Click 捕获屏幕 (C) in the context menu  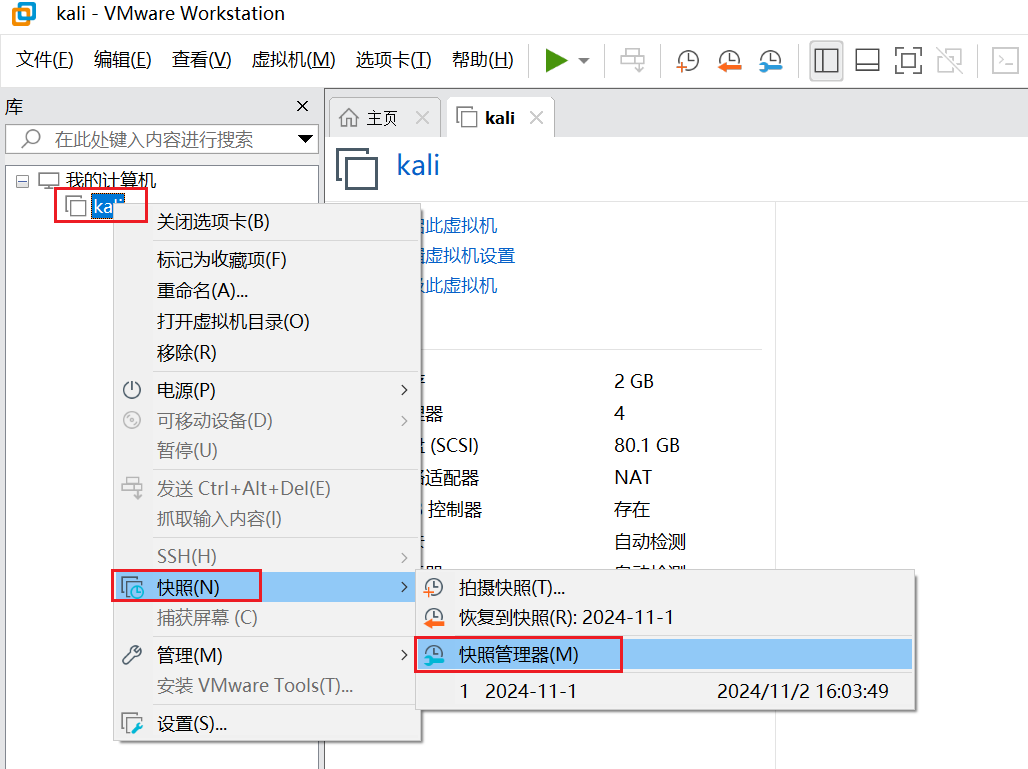click(x=267, y=618)
